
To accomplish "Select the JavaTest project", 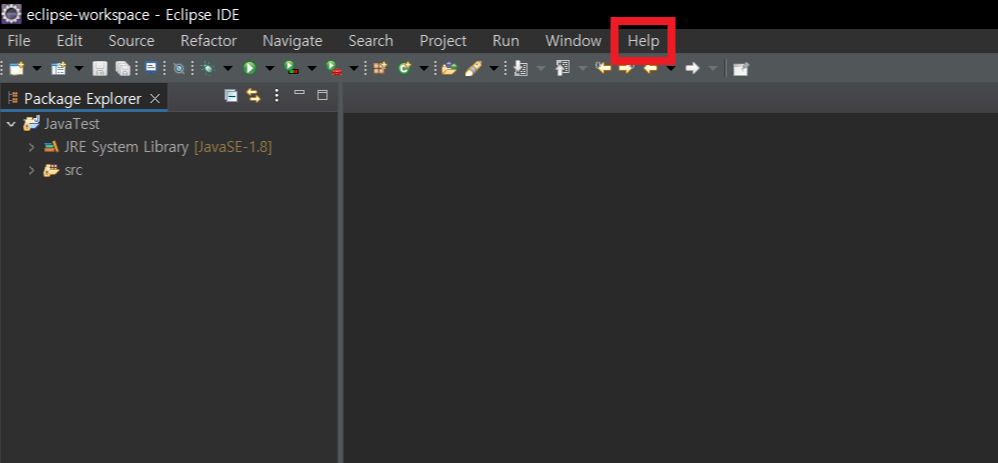I will pos(71,124).
